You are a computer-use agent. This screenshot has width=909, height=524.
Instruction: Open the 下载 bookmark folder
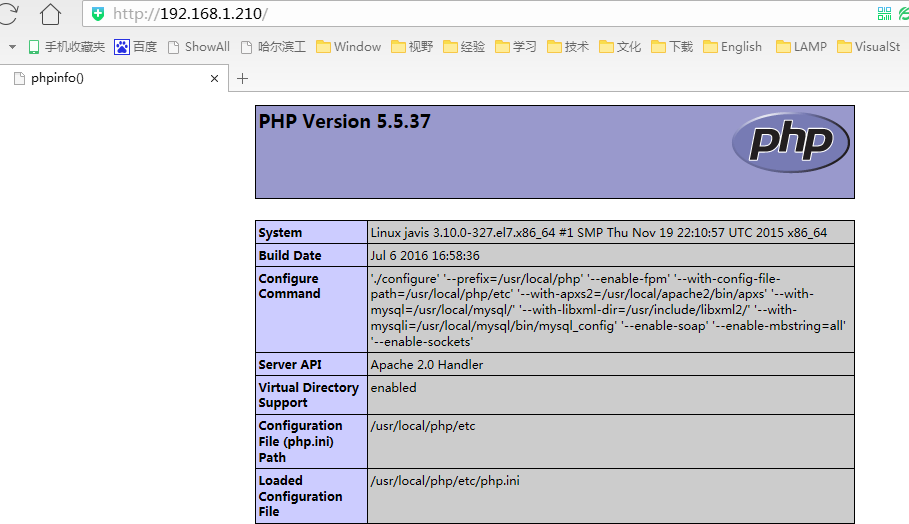pos(672,47)
